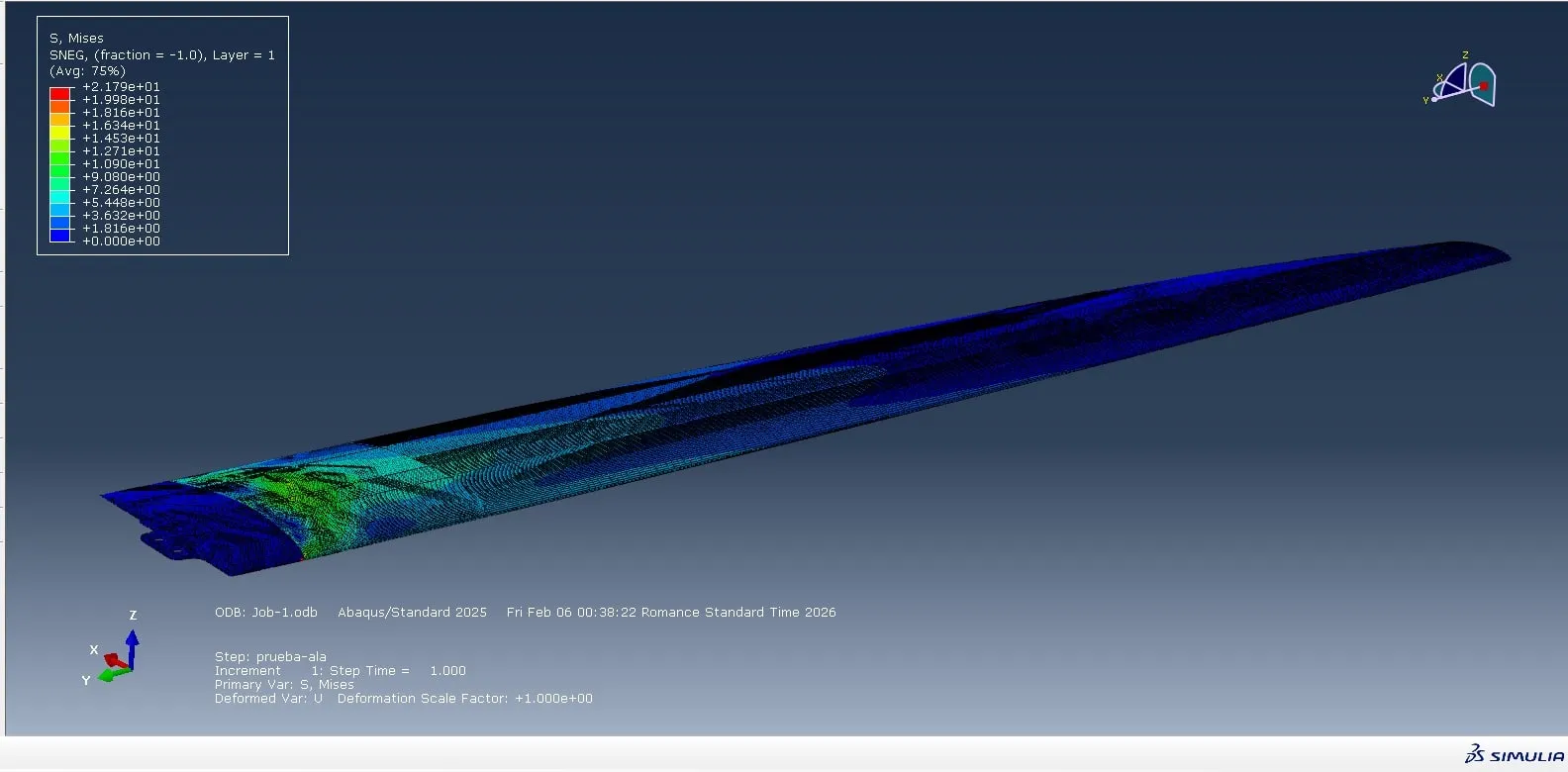
Task: Click legend value +7.264e+00
Action: 121,190
